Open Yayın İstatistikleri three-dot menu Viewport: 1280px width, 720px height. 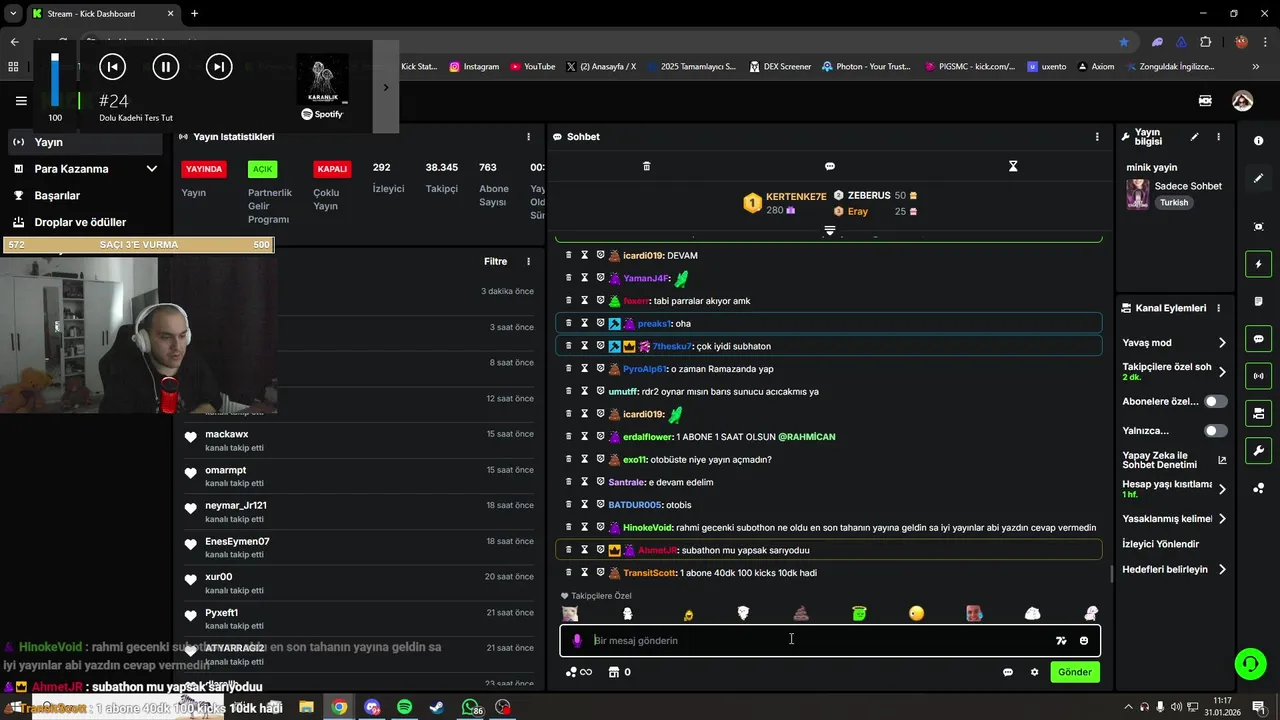click(x=529, y=137)
